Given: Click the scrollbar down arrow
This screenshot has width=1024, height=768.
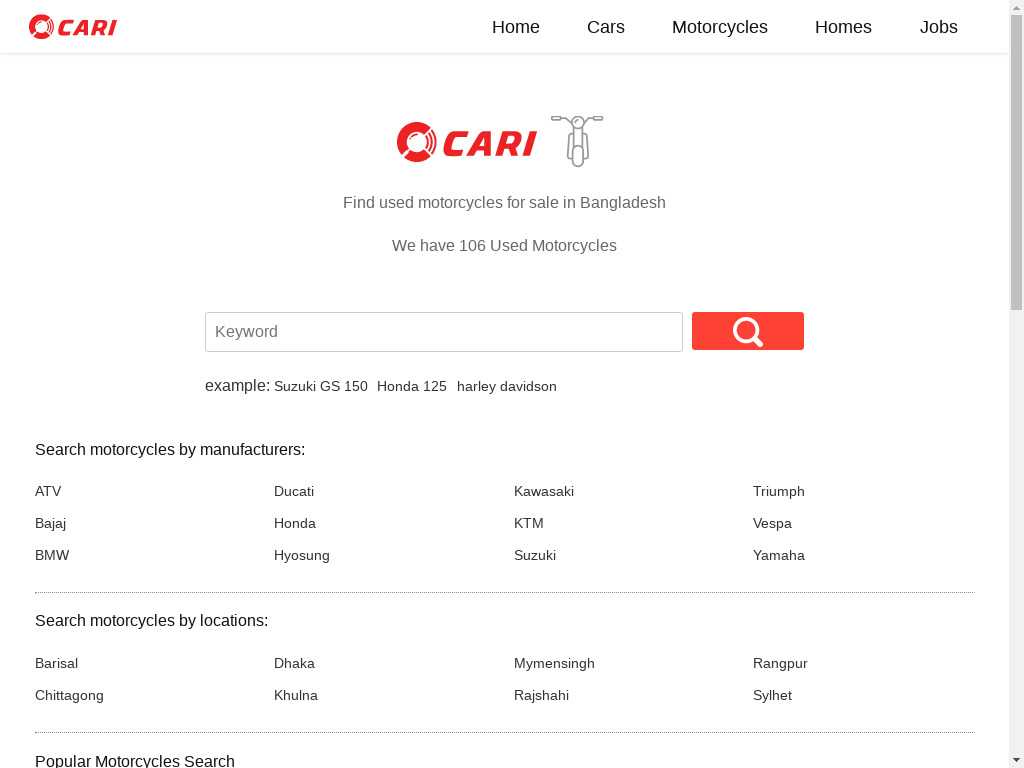Looking at the screenshot, I should (1016, 761).
